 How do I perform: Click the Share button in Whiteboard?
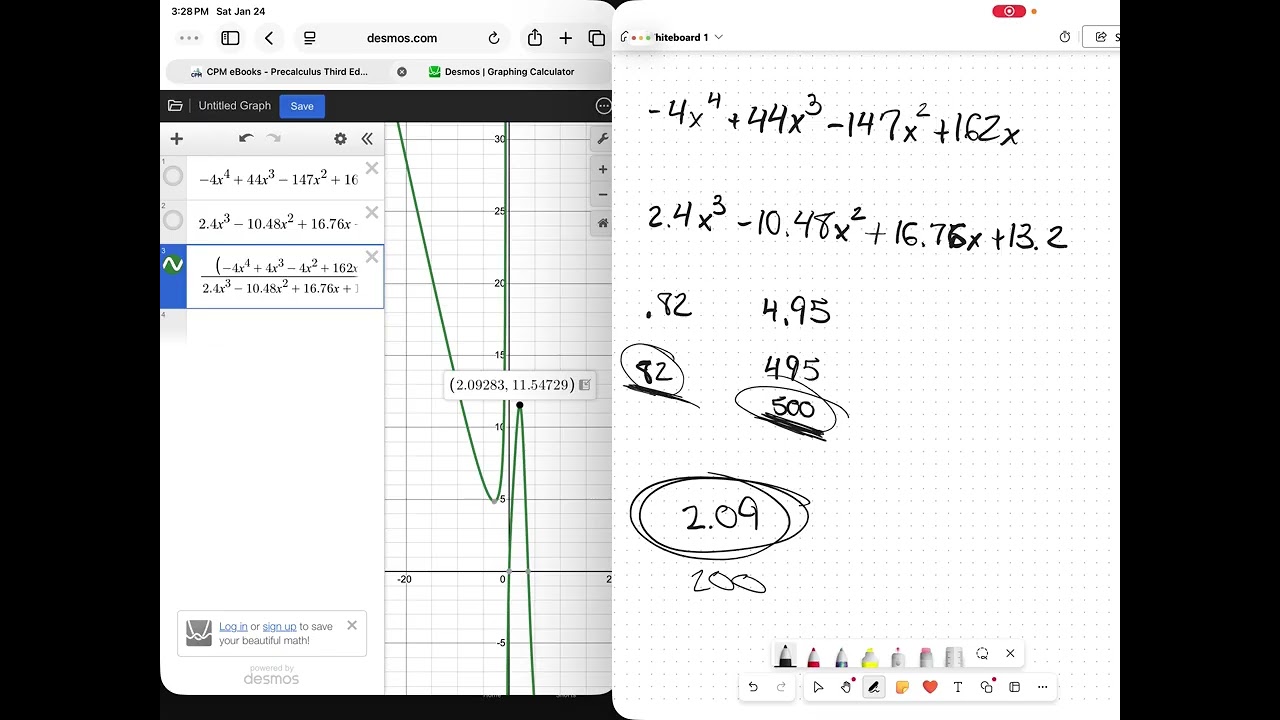pyautogui.click(x=1103, y=37)
